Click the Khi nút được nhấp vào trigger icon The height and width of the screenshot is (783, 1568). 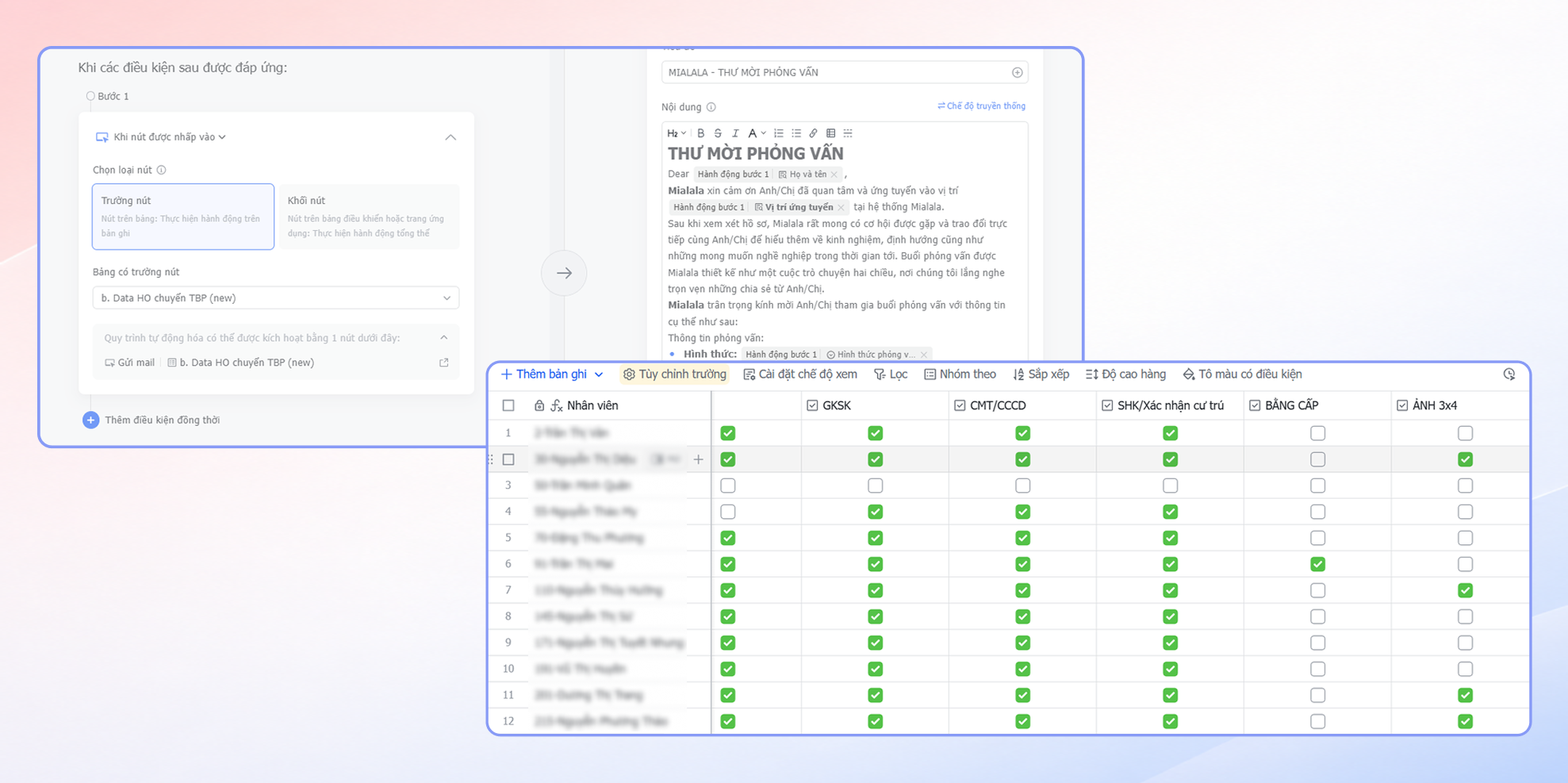[102, 137]
